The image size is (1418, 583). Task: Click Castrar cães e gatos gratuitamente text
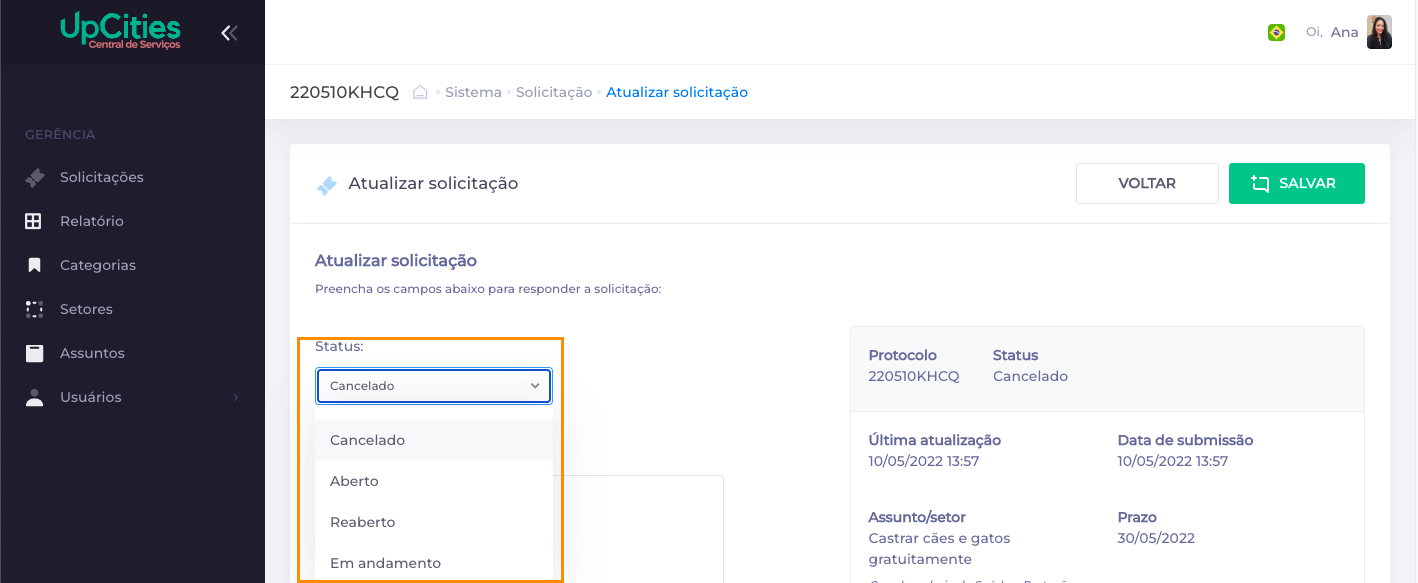coord(940,548)
